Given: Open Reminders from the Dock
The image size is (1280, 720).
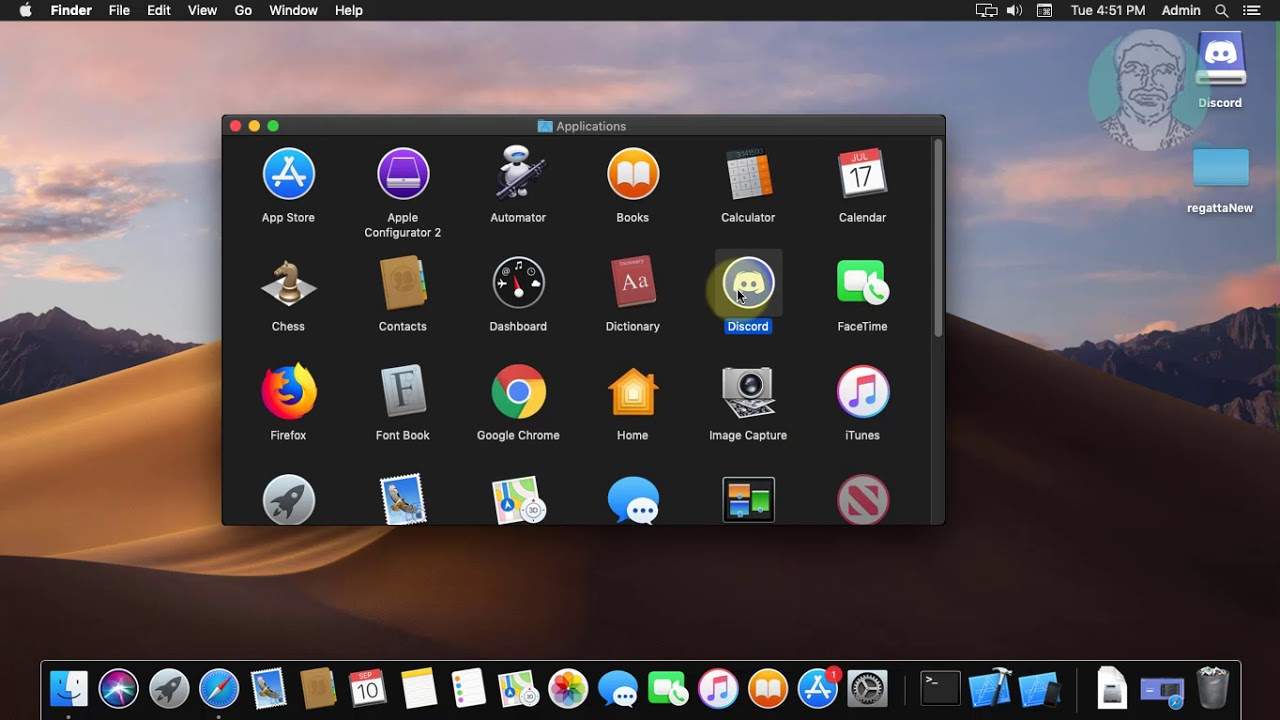Looking at the screenshot, I should [x=468, y=688].
